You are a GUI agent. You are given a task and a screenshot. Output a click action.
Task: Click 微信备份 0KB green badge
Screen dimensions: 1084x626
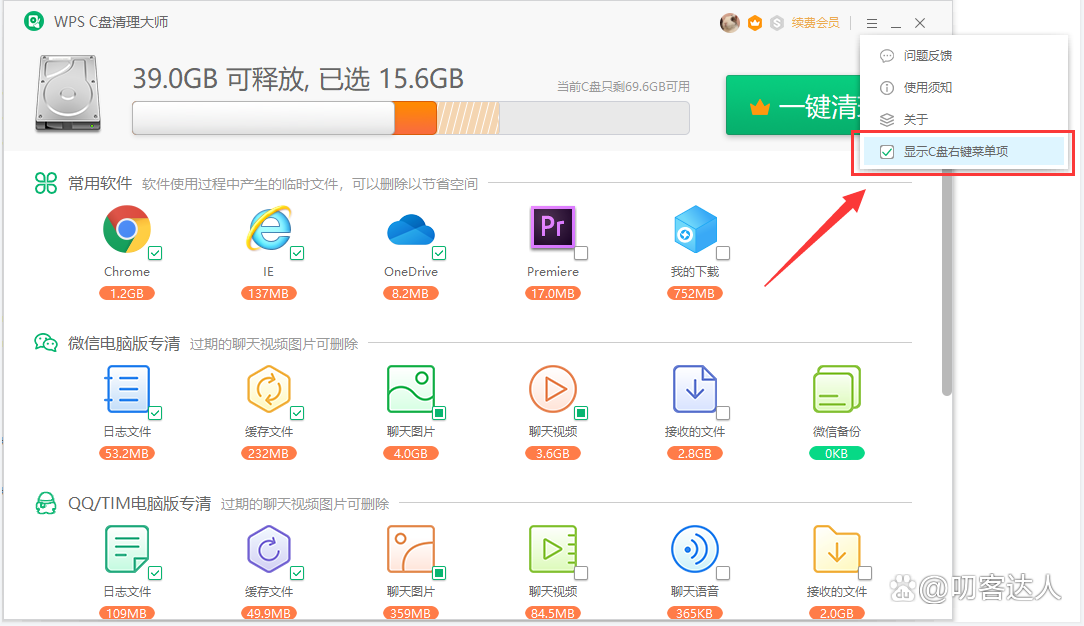coord(837,454)
